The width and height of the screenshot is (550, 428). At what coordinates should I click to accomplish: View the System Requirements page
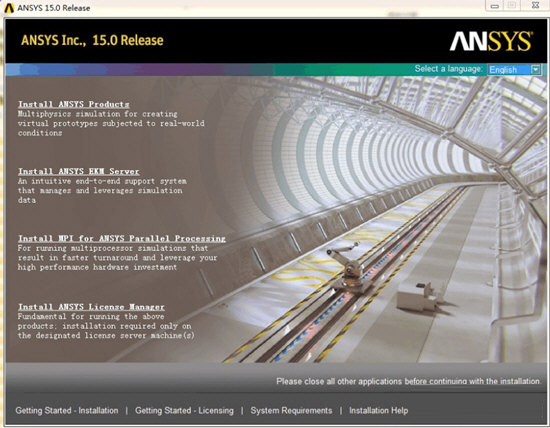(x=291, y=410)
